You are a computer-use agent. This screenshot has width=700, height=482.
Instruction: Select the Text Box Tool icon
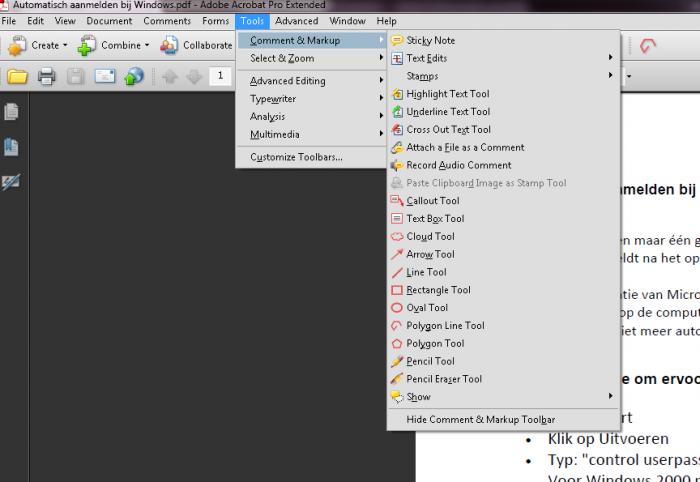point(397,219)
